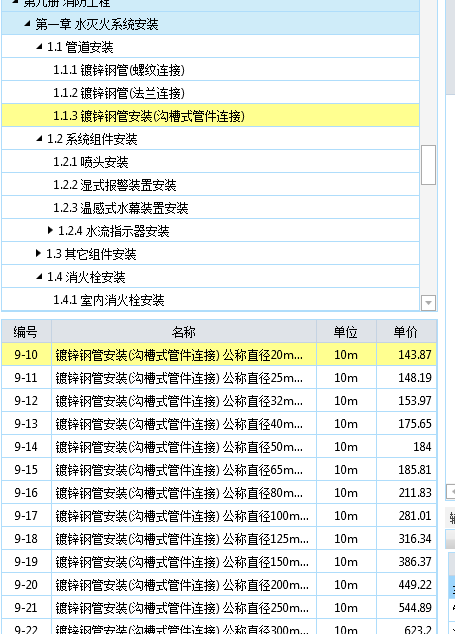Click unit price 544.89

(x=406, y=608)
